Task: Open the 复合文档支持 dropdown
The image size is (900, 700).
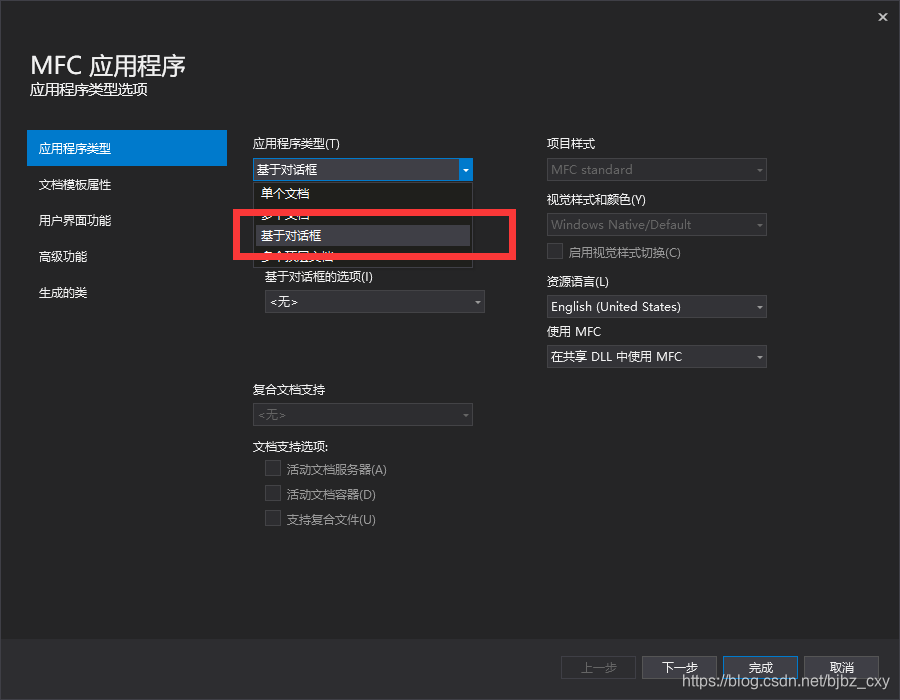Action: tap(362, 414)
